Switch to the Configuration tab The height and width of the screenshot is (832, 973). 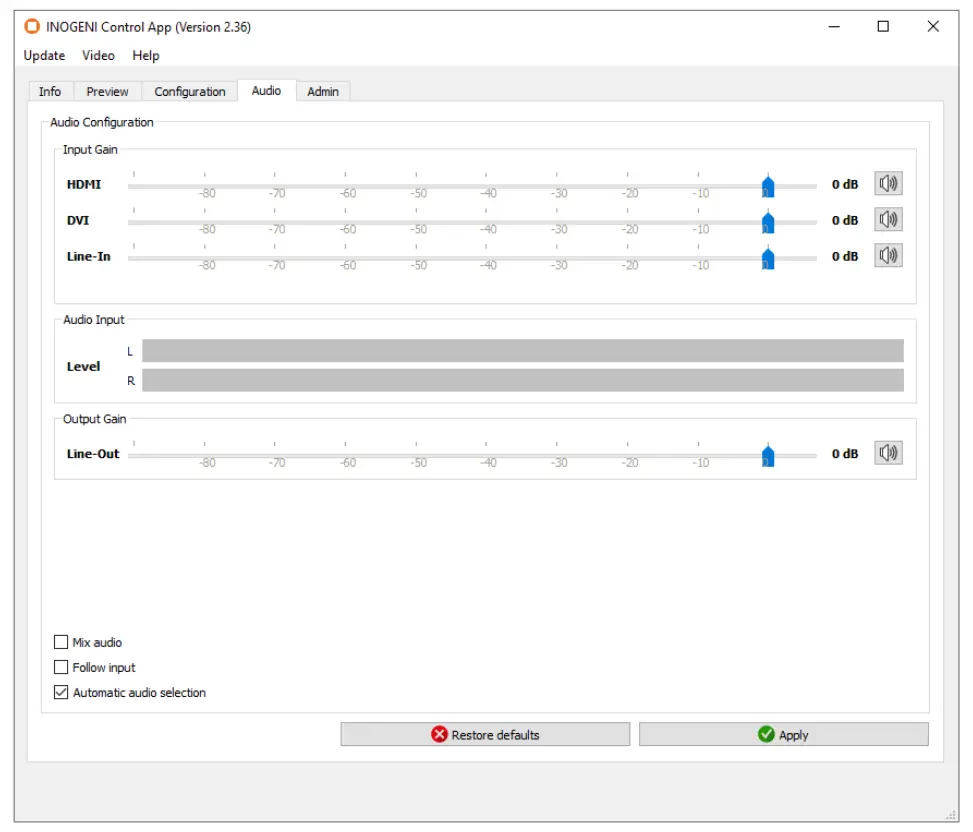tap(190, 91)
